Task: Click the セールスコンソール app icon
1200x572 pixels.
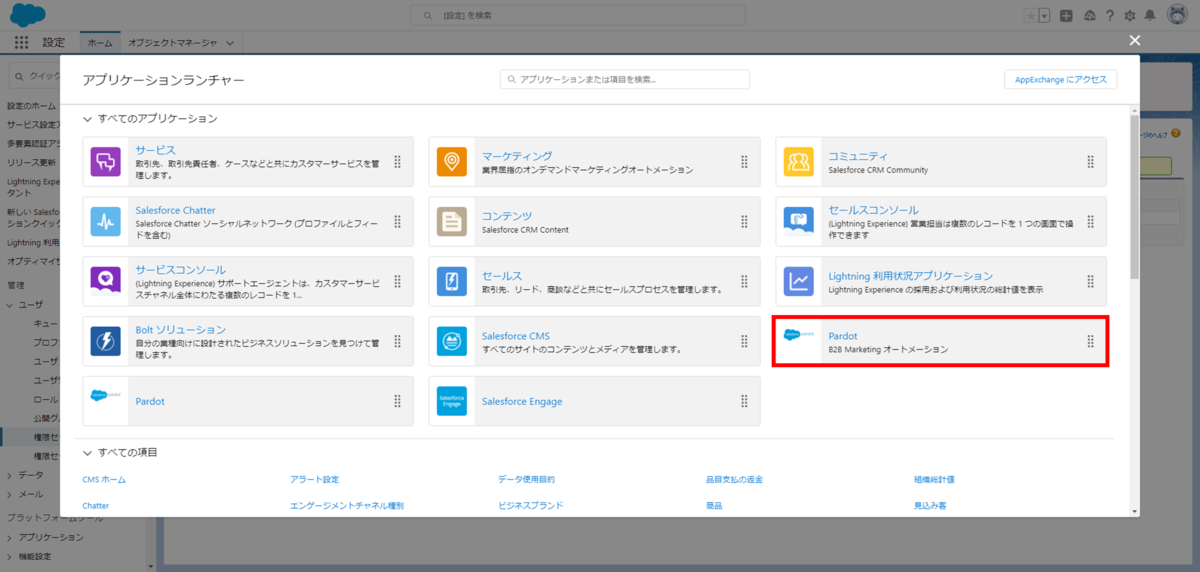Action: tap(799, 221)
